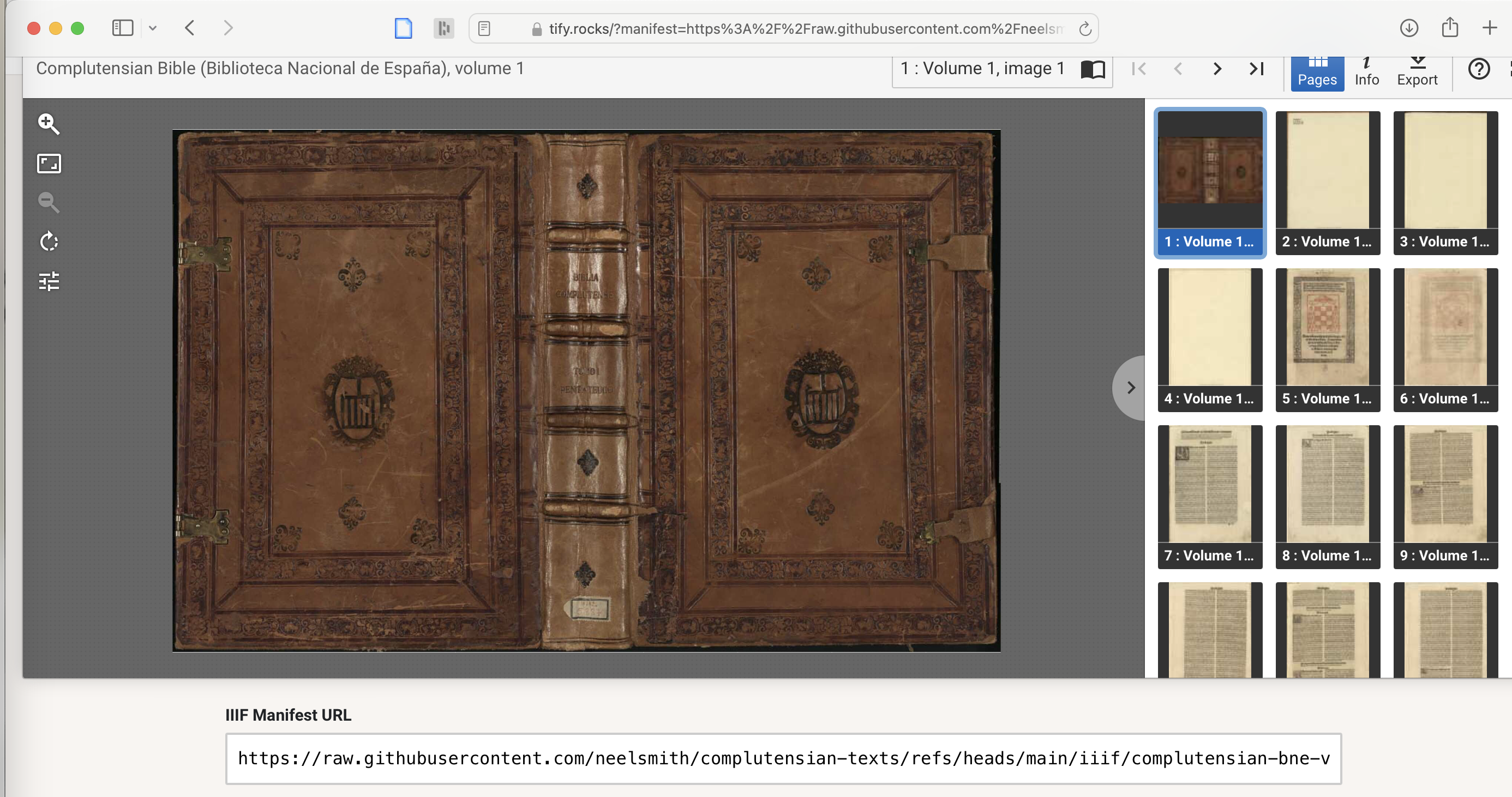Open the page selector dropdown

(982, 69)
